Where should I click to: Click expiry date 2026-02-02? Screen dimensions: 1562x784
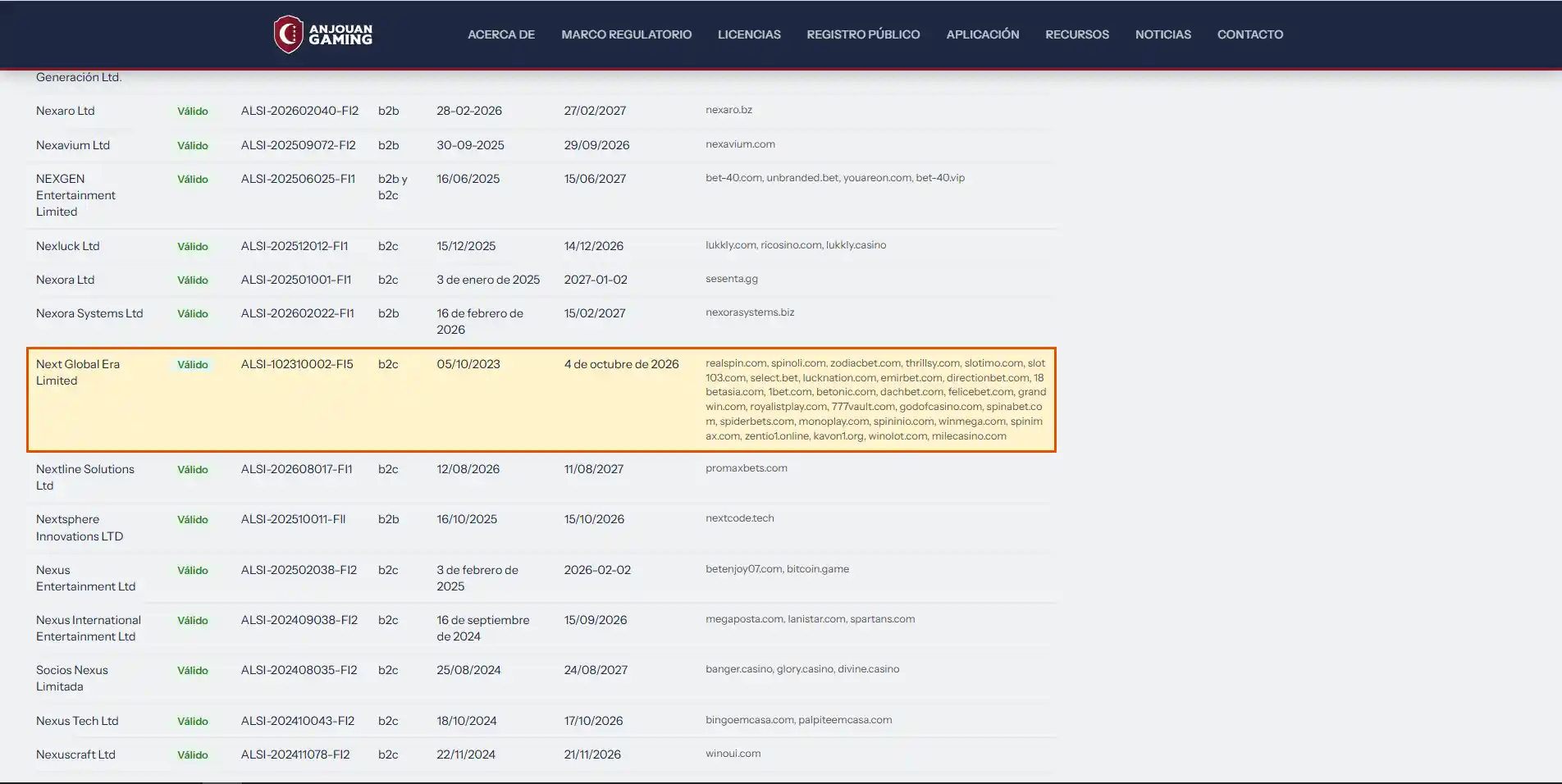pyautogui.click(x=597, y=570)
